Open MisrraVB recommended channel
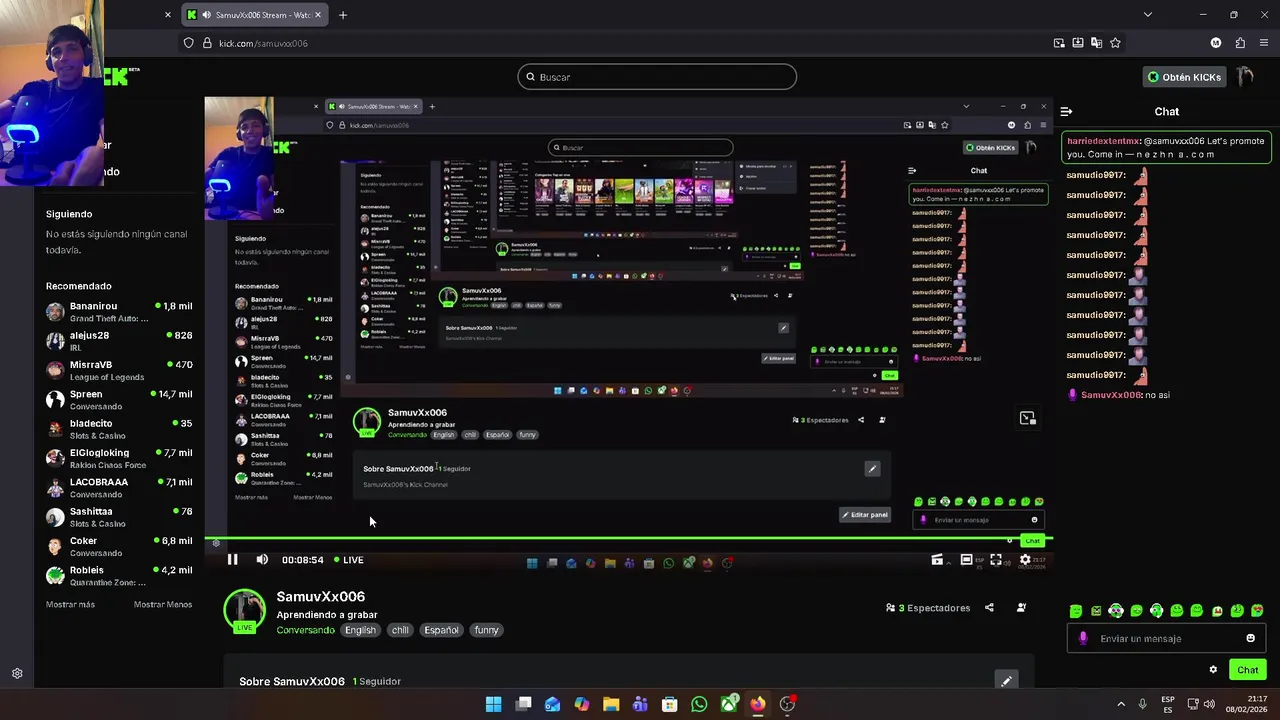Viewport: 1280px width, 720px height. pos(119,370)
